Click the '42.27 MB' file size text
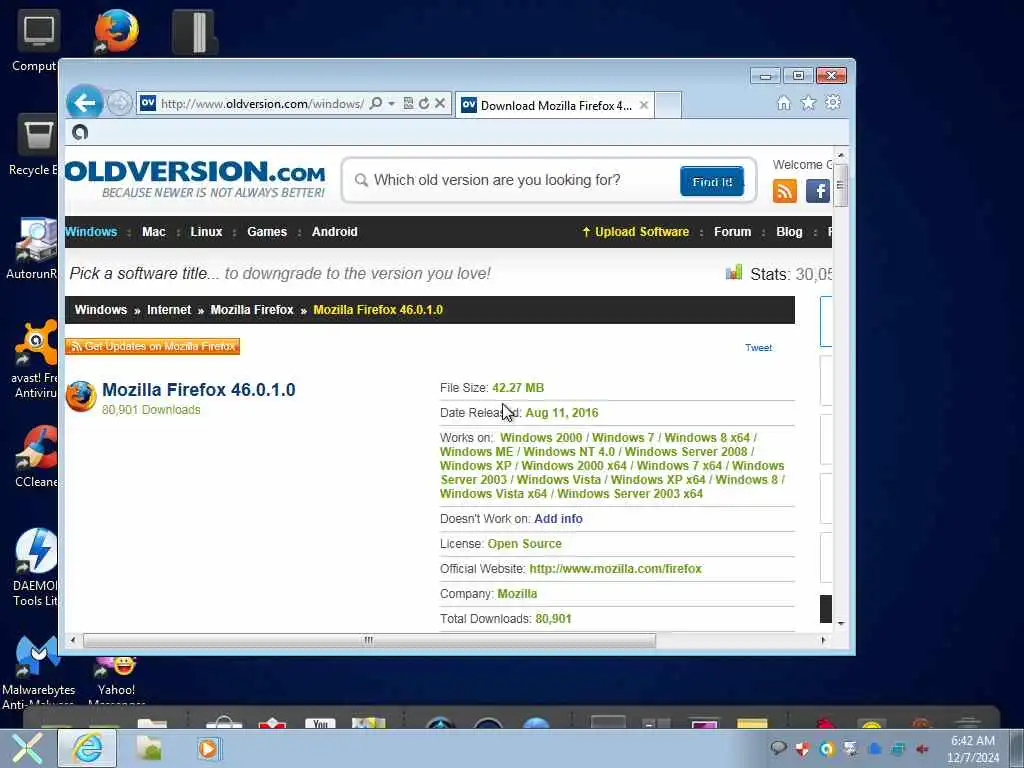Viewport: 1024px width, 768px height. click(518, 388)
